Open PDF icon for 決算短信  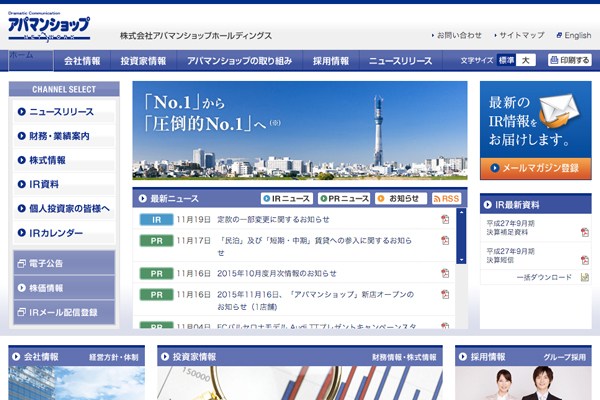point(585,260)
